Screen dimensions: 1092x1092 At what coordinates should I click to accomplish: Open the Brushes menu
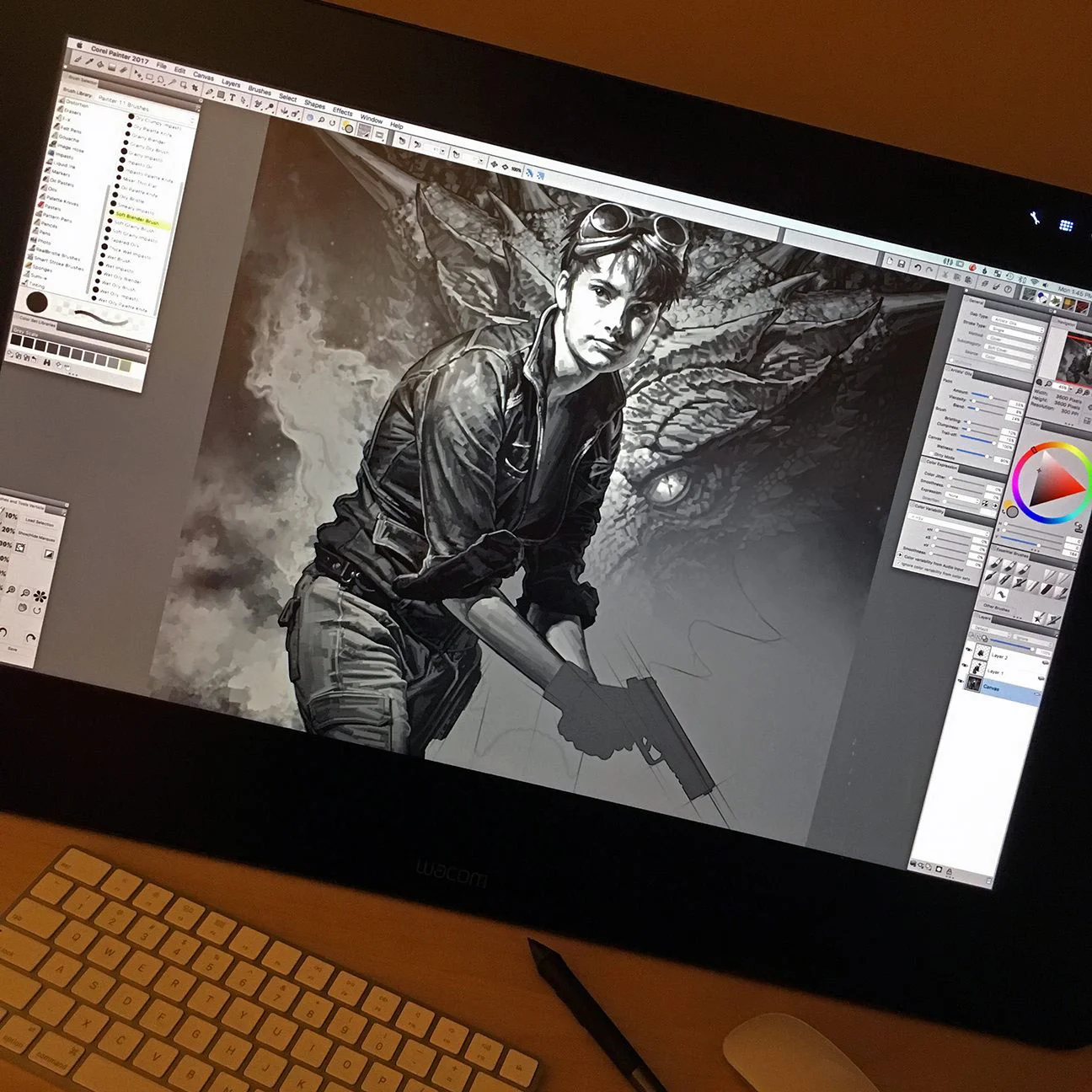coord(260,90)
